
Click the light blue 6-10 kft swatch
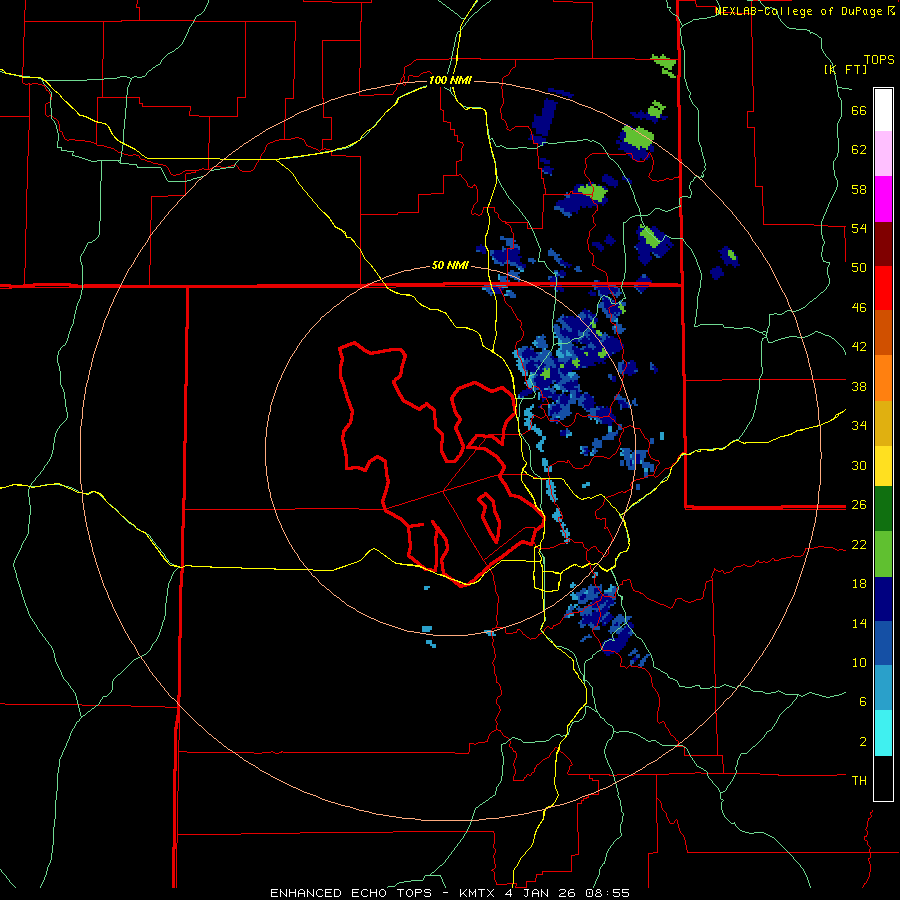point(883,688)
